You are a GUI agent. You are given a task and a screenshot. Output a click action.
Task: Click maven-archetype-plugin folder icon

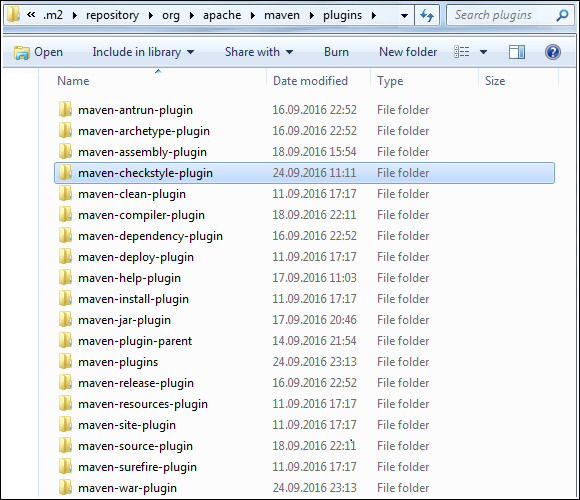[x=65, y=131]
